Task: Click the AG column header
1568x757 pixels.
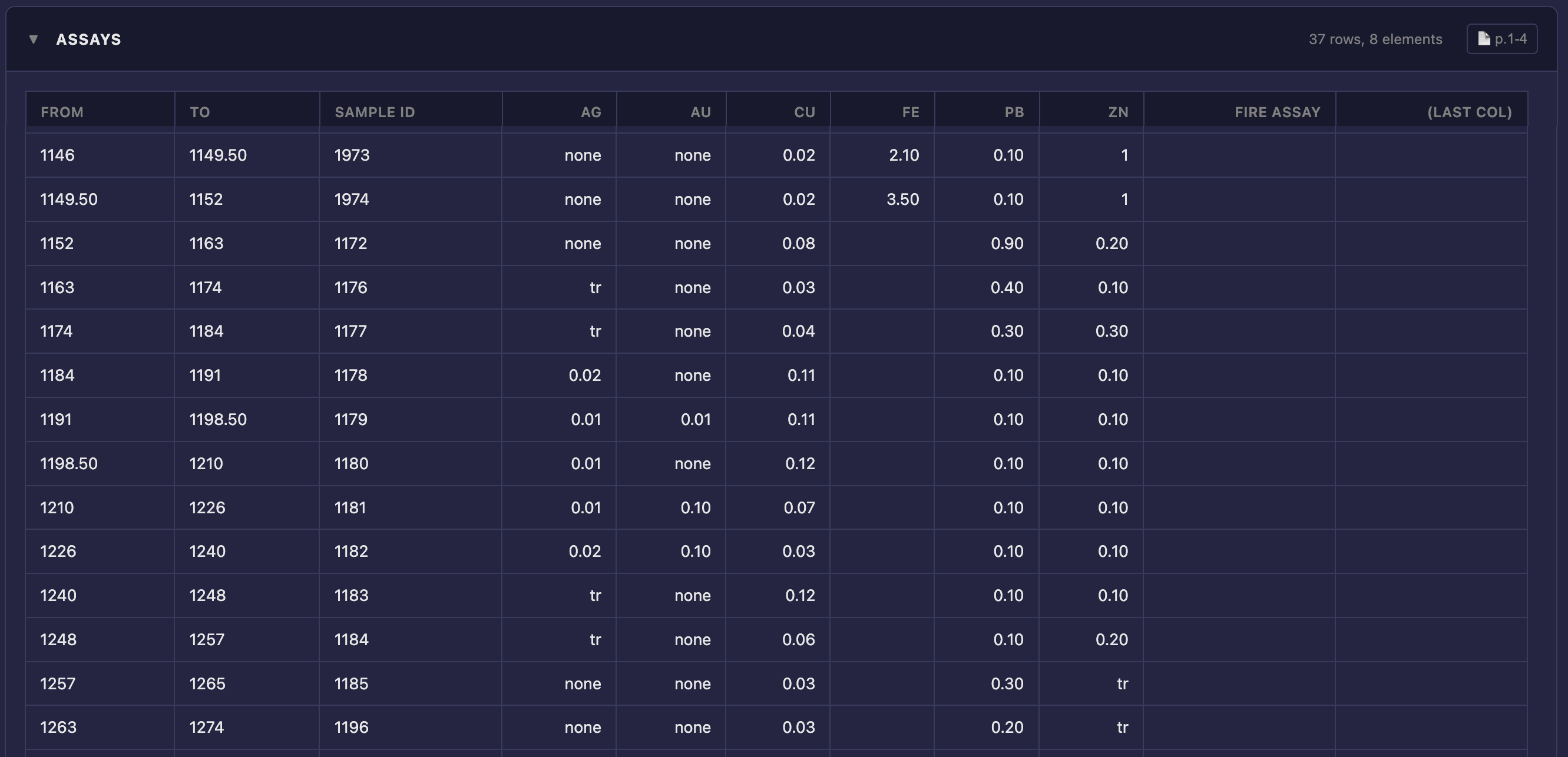Action: [590, 112]
